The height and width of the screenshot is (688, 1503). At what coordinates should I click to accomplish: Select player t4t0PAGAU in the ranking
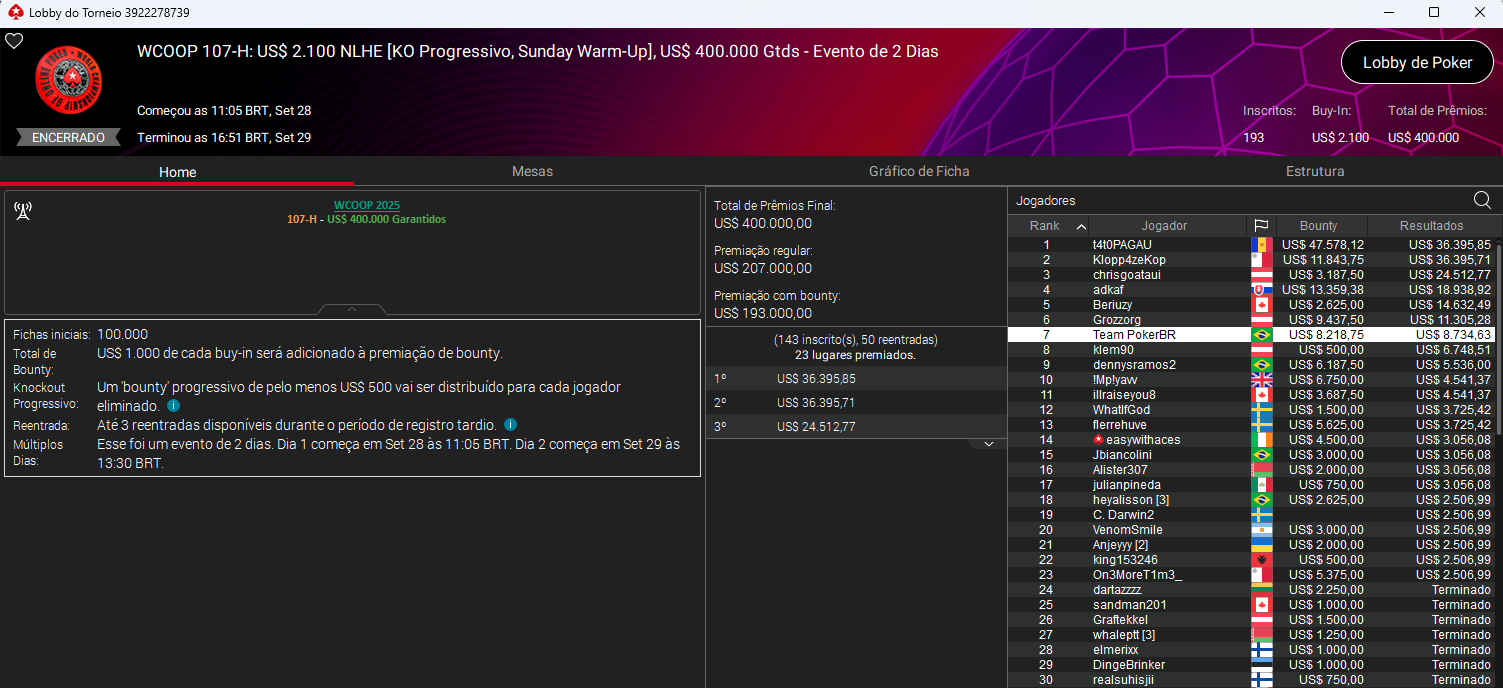pos(1122,245)
